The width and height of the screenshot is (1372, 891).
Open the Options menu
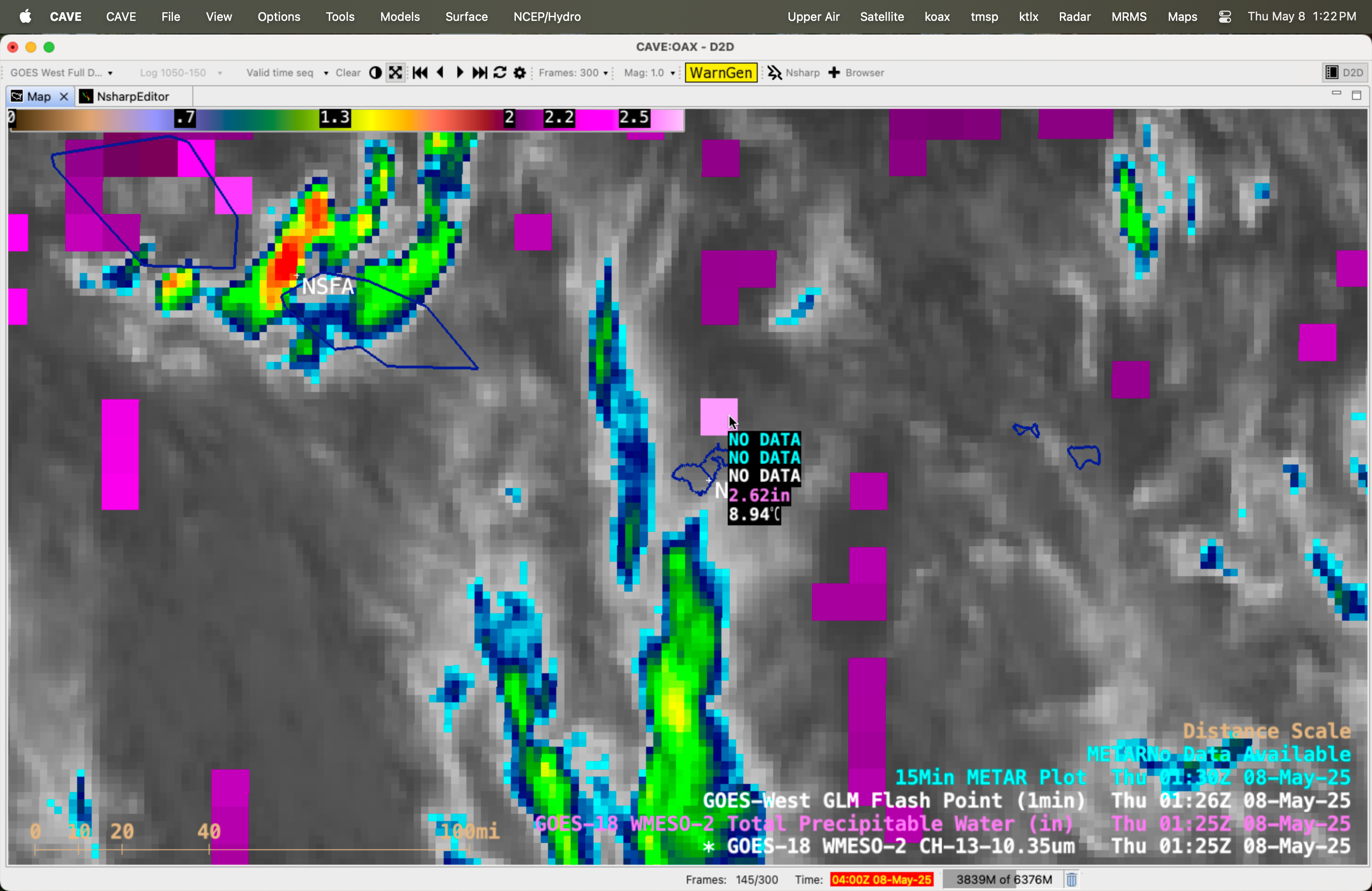(279, 17)
